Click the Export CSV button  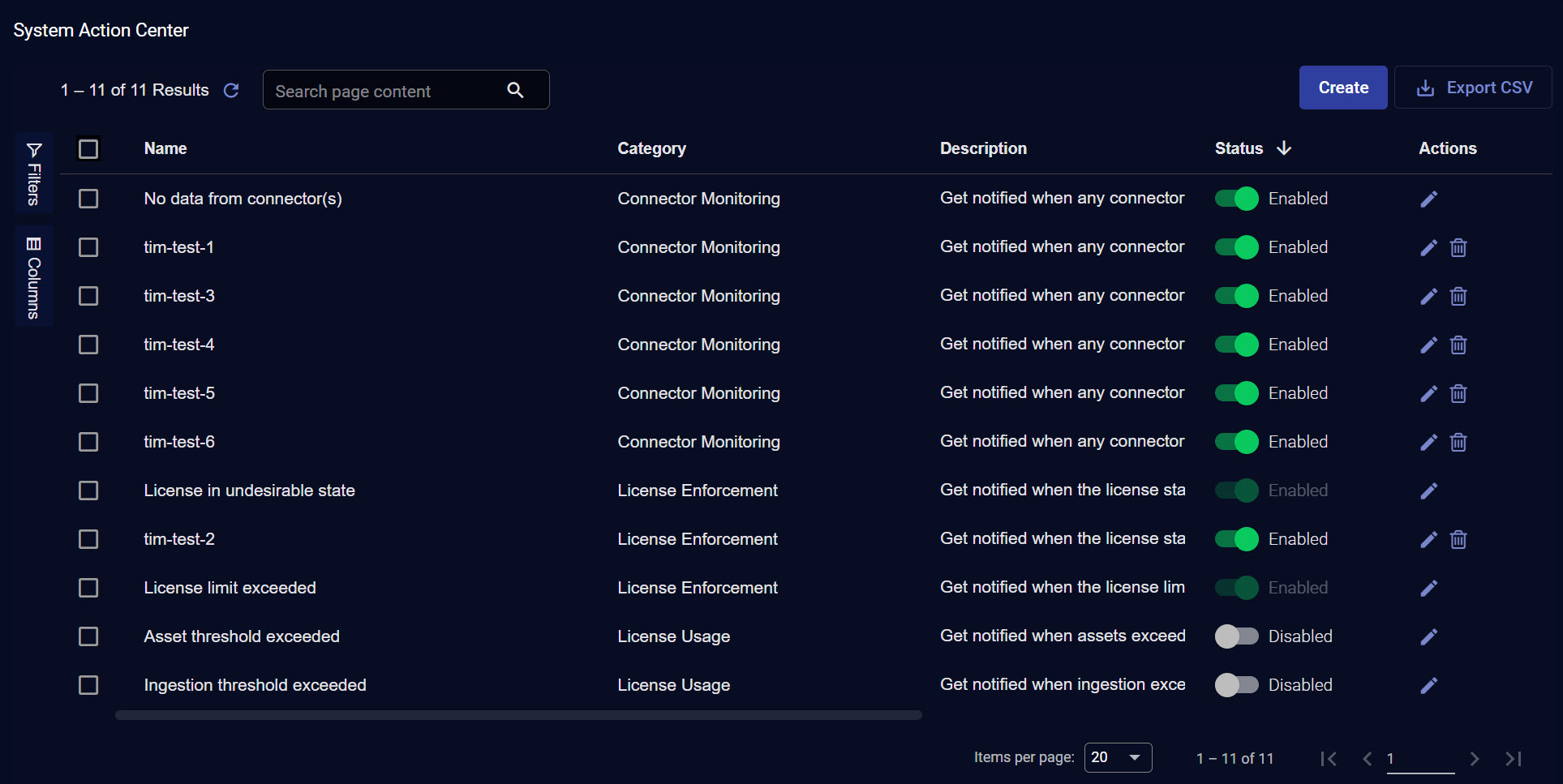1473,88
